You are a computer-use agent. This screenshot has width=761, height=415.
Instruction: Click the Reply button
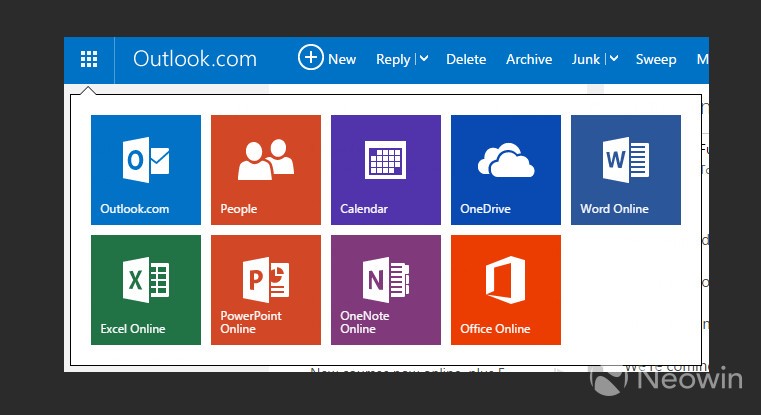point(392,59)
